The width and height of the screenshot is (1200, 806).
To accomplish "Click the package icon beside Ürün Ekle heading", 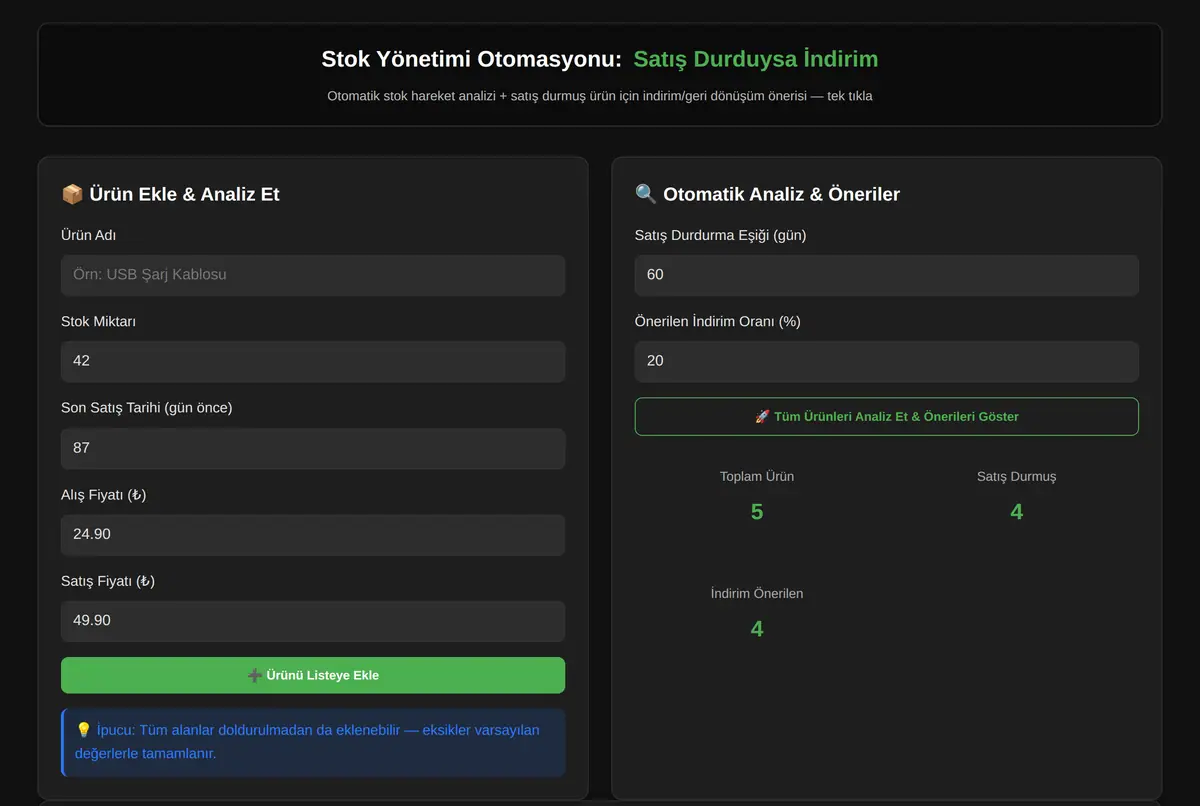I will [x=72, y=194].
